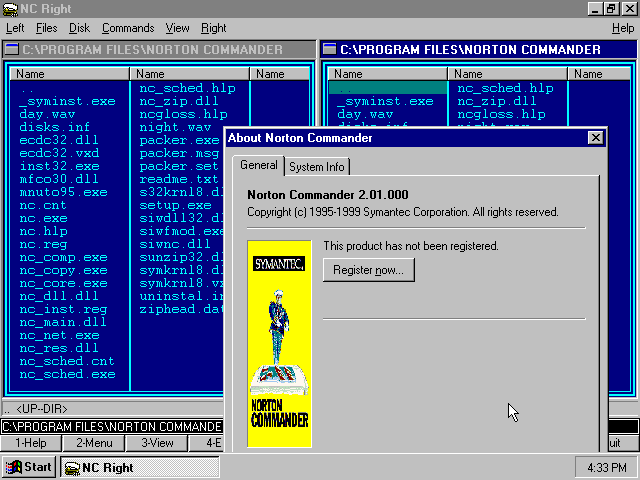This screenshot has height=480, width=640.
Task: Select nc_sched.exe in the left panel
Action: (67, 374)
